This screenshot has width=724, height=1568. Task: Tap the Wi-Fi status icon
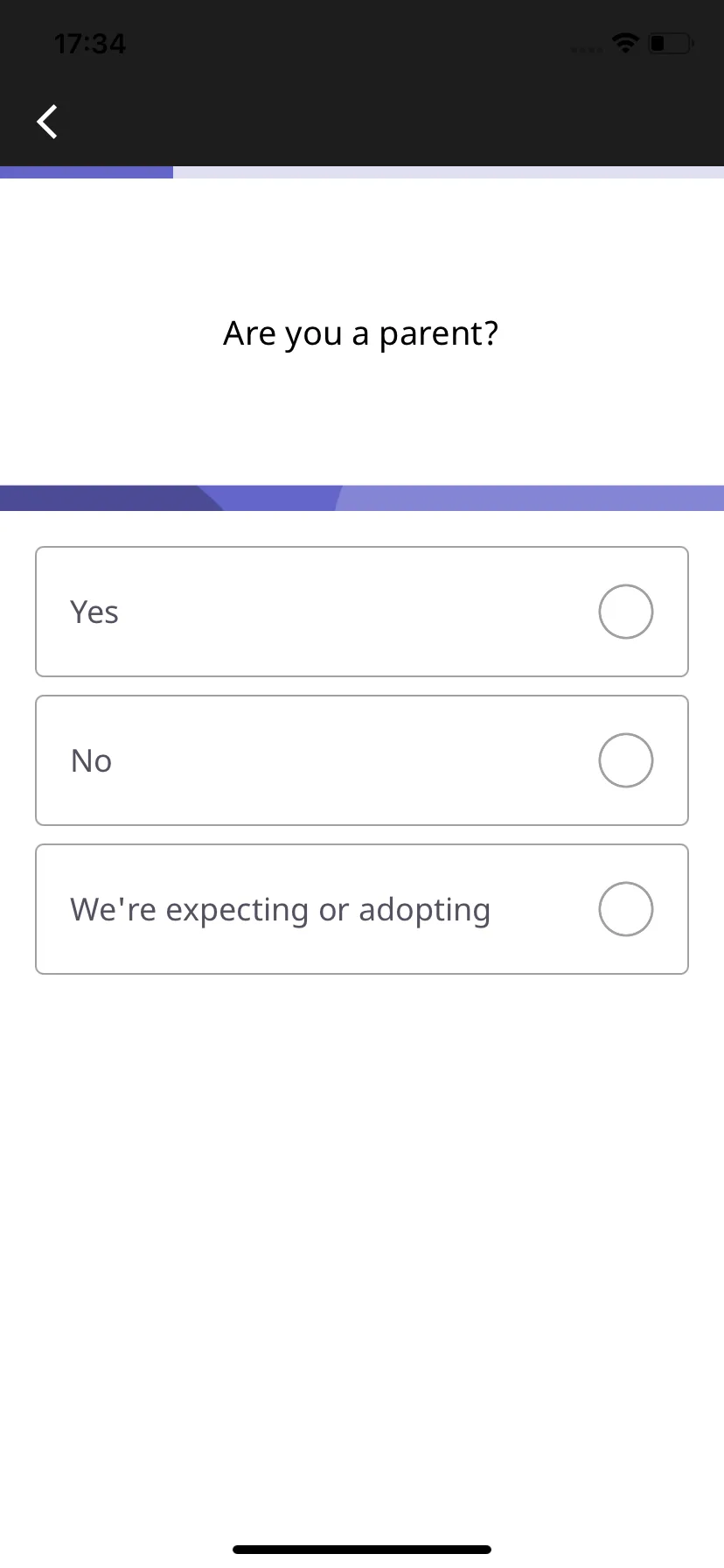tap(625, 42)
